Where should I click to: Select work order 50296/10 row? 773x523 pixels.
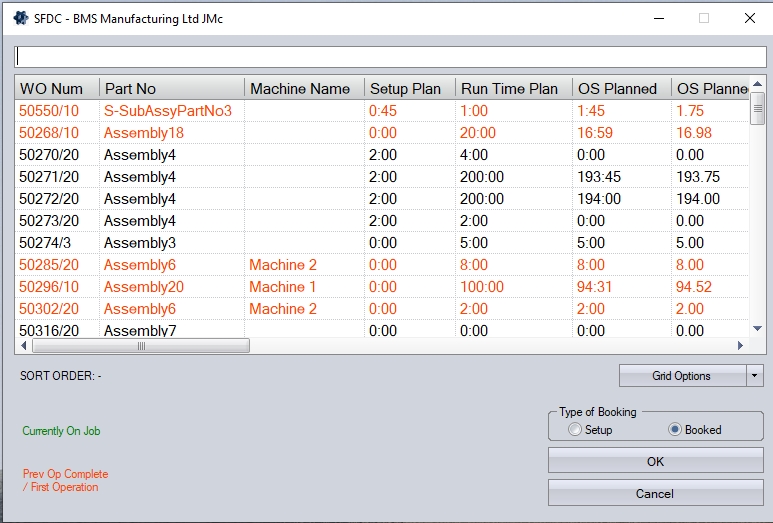pyautogui.click(x=49, y=287)
